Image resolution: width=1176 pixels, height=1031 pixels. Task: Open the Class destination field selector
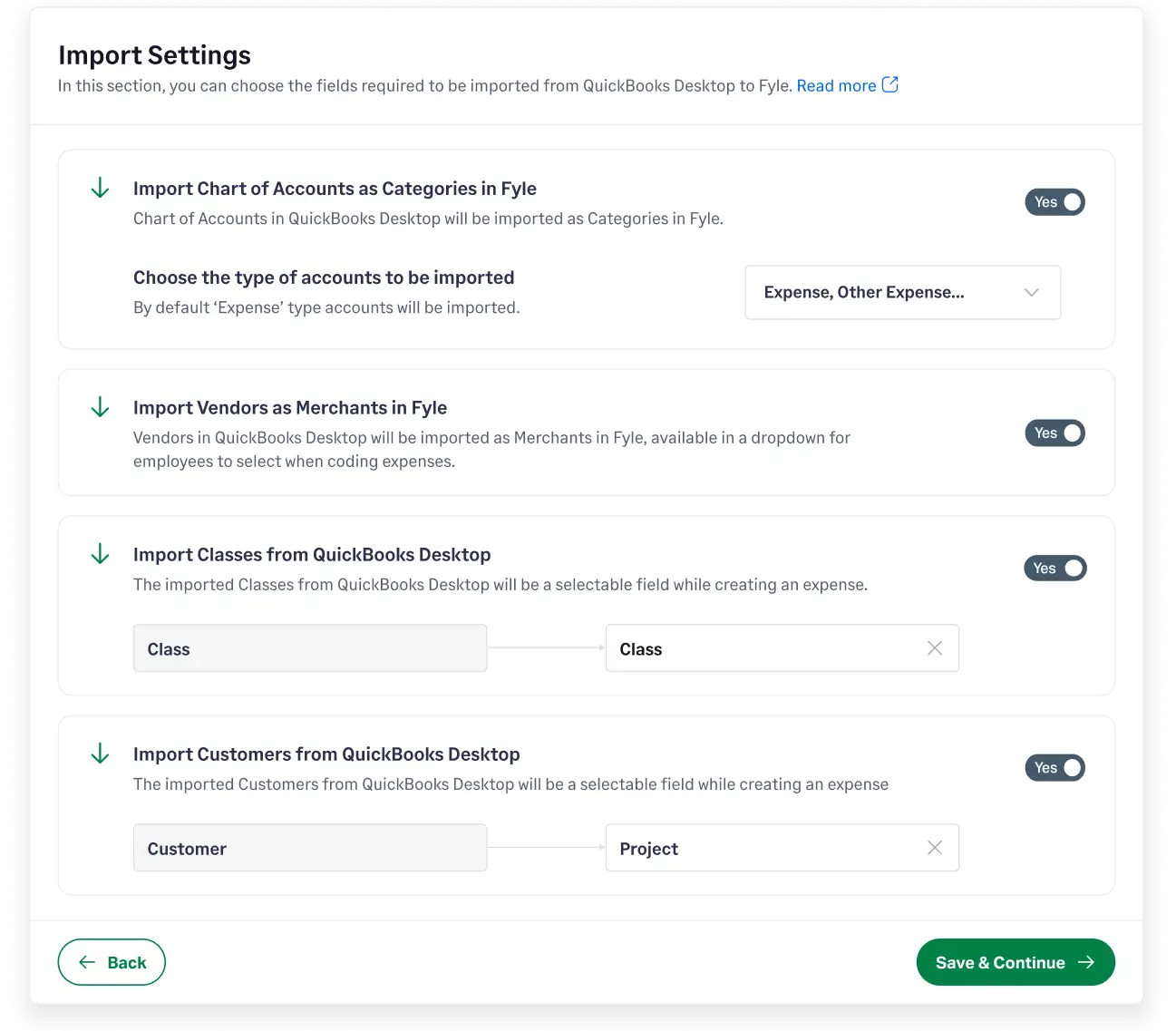coord(771,647)
